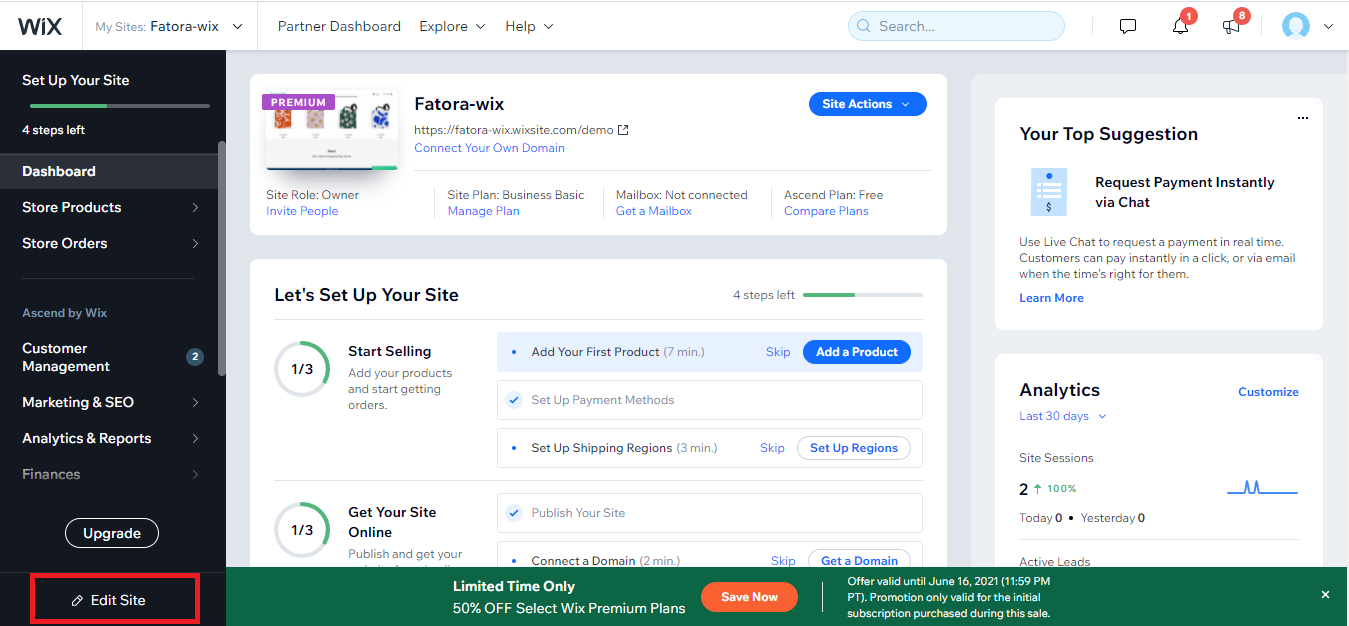Open Partner Dashboard
This screenshot has width=1349, height=626.
339,26
